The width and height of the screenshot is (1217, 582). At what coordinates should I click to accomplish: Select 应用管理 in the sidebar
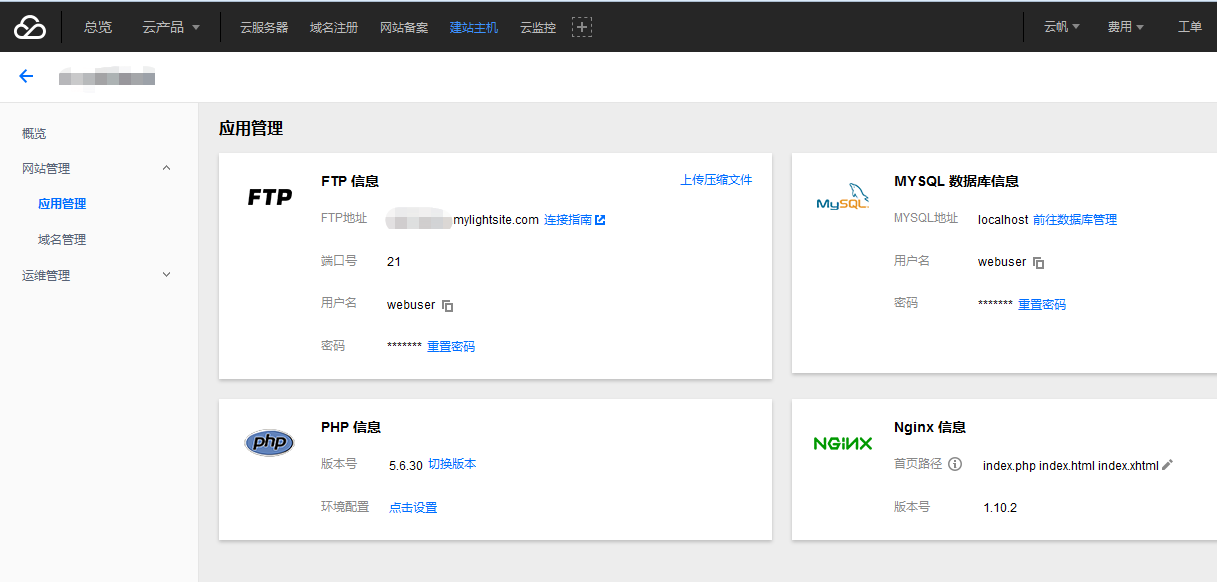pos(62,204)
